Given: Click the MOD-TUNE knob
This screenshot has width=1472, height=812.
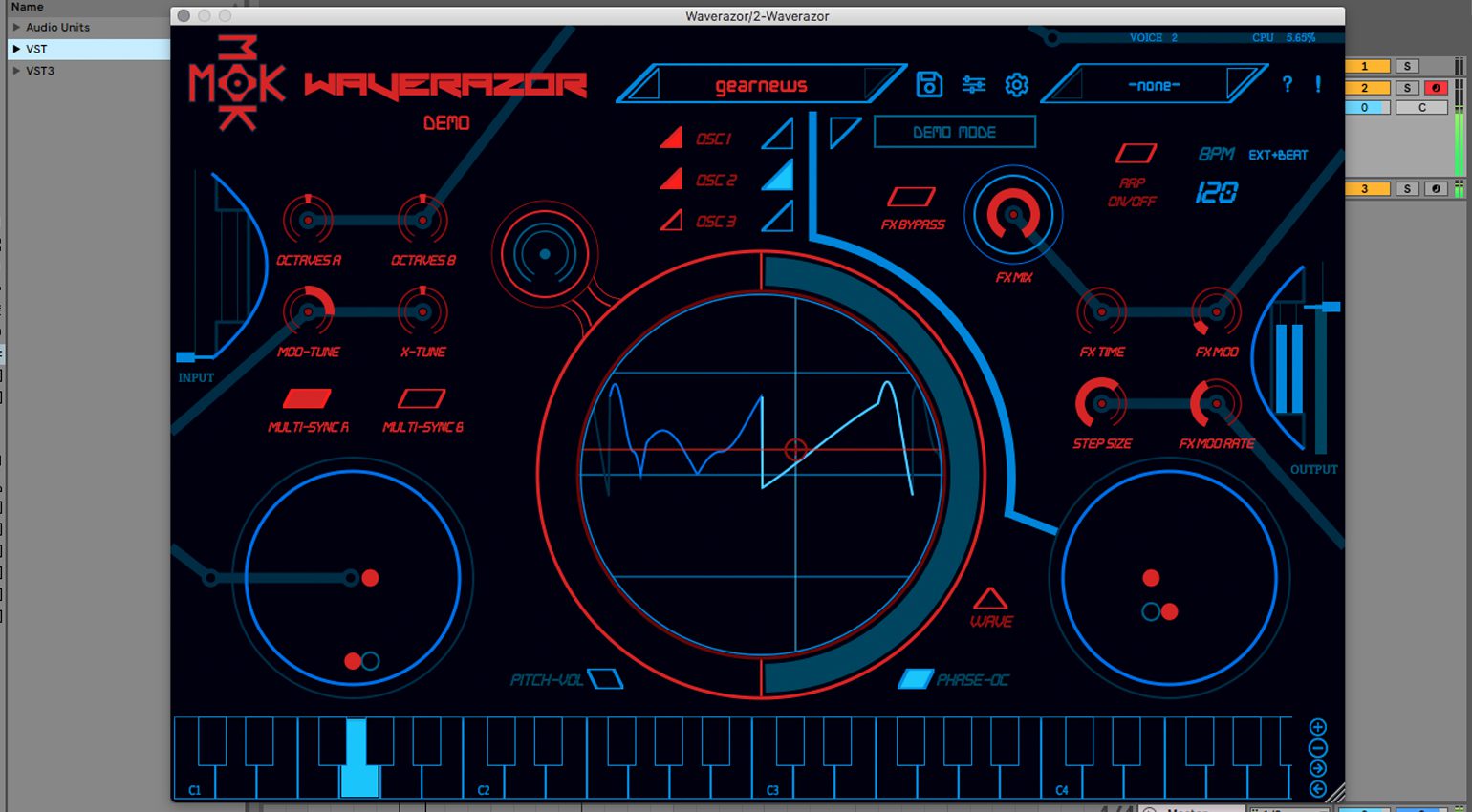Looking at the screenshot, I should pos(308,312).
